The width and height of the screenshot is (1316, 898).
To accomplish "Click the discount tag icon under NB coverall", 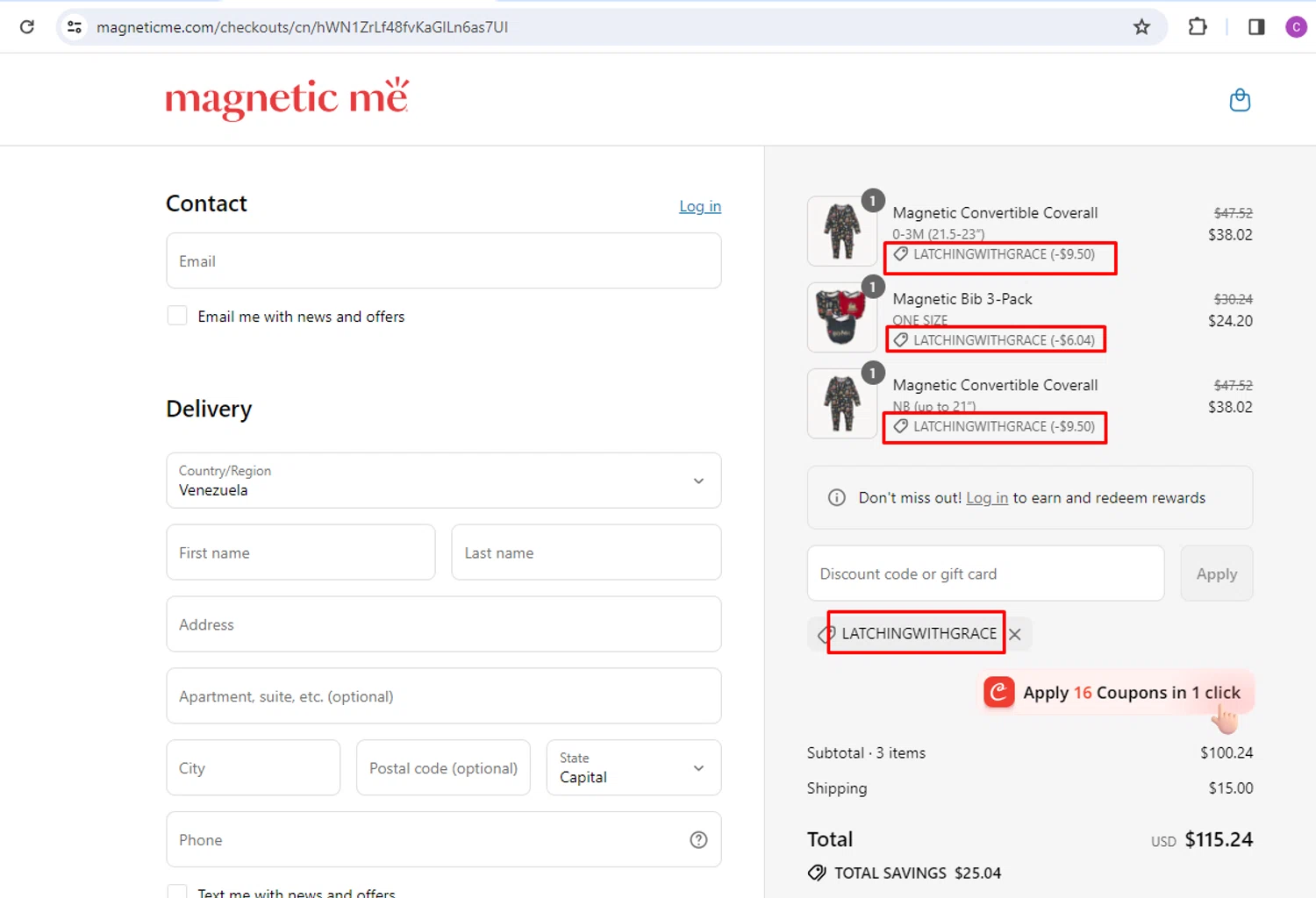I will pyautogui.click(x=901, y=426).
